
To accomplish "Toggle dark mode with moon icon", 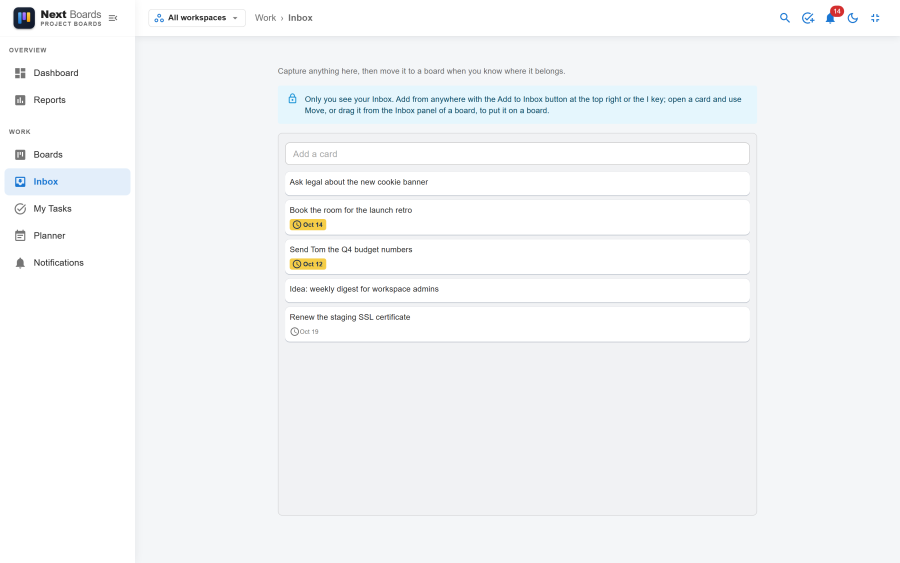I will [x=852, y=18].
